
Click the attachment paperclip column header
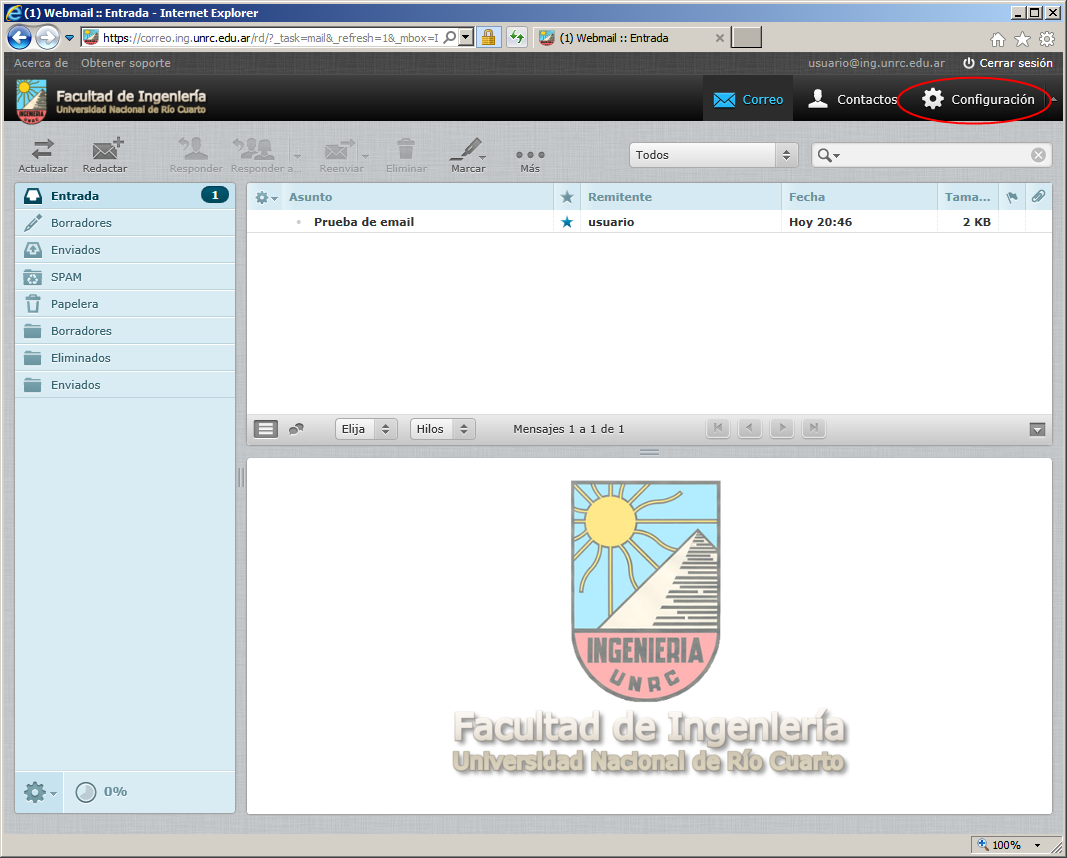[x=1038, y=197]
